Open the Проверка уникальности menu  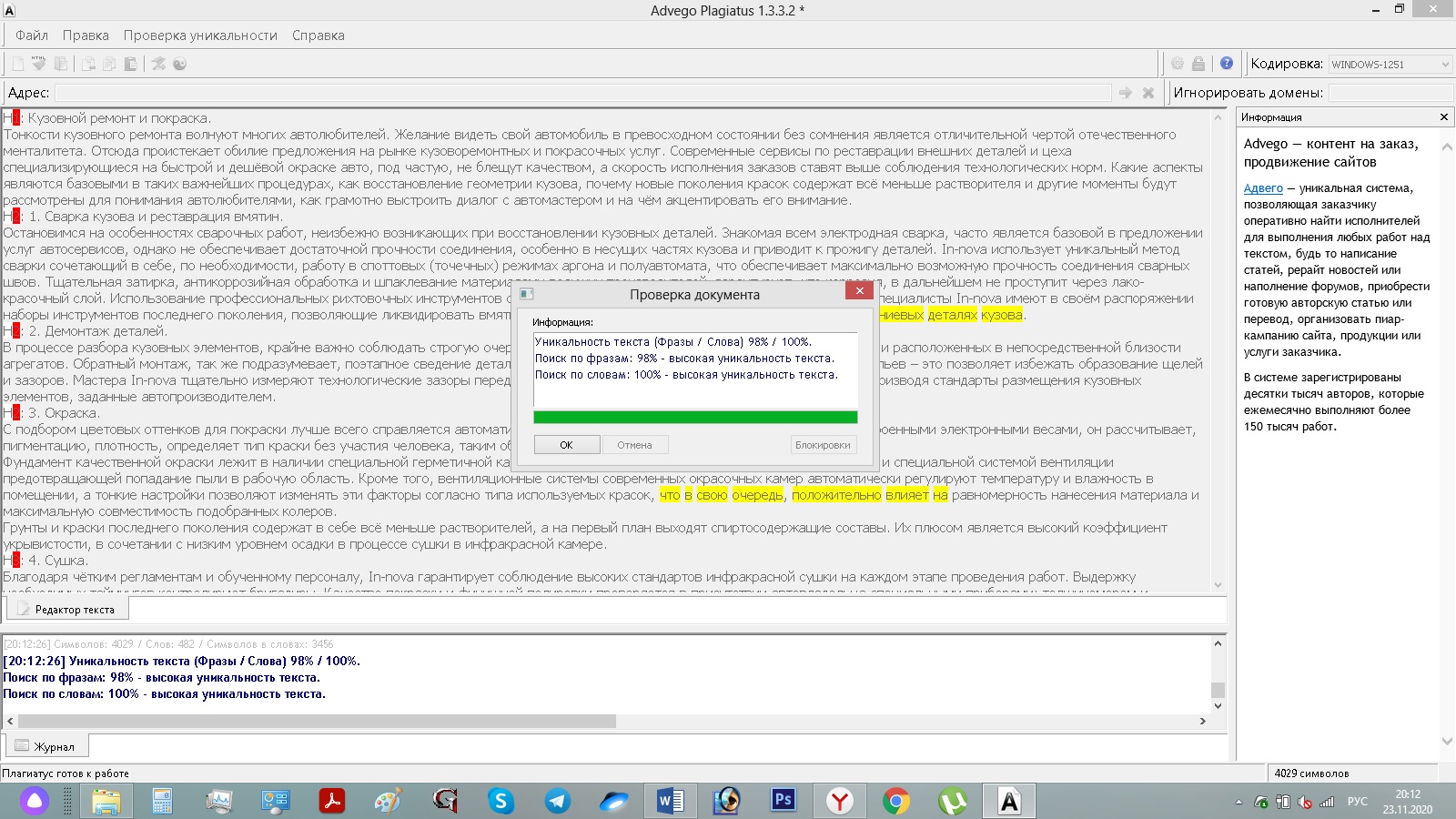click(200, 35)
